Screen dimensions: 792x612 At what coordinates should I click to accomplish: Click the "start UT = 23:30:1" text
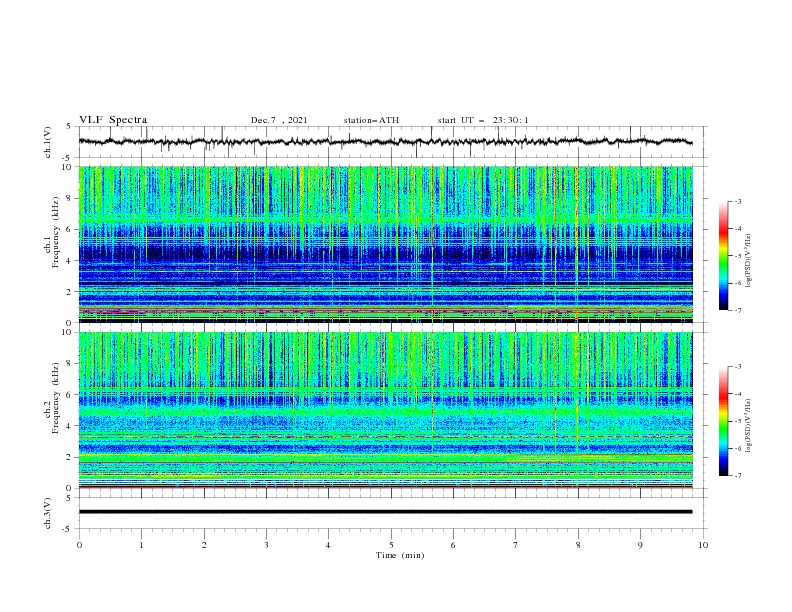click(x=483, y=120)
